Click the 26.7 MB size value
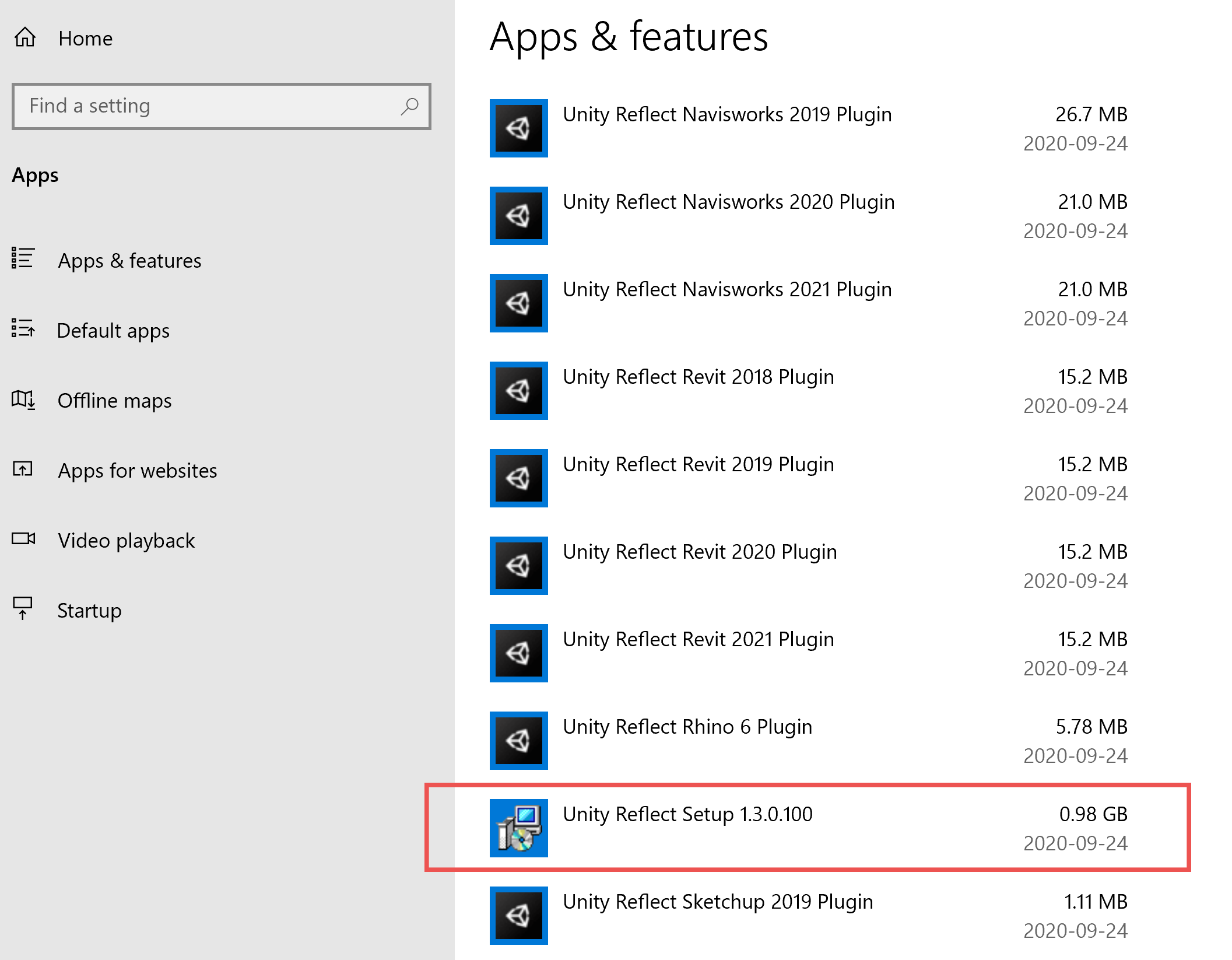This screenshot has width=1232, height=960. 1091,114
